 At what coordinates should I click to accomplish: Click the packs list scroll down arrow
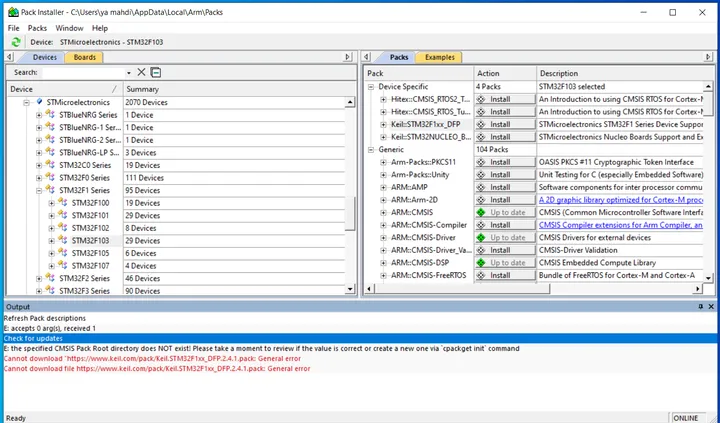[708, 278]
